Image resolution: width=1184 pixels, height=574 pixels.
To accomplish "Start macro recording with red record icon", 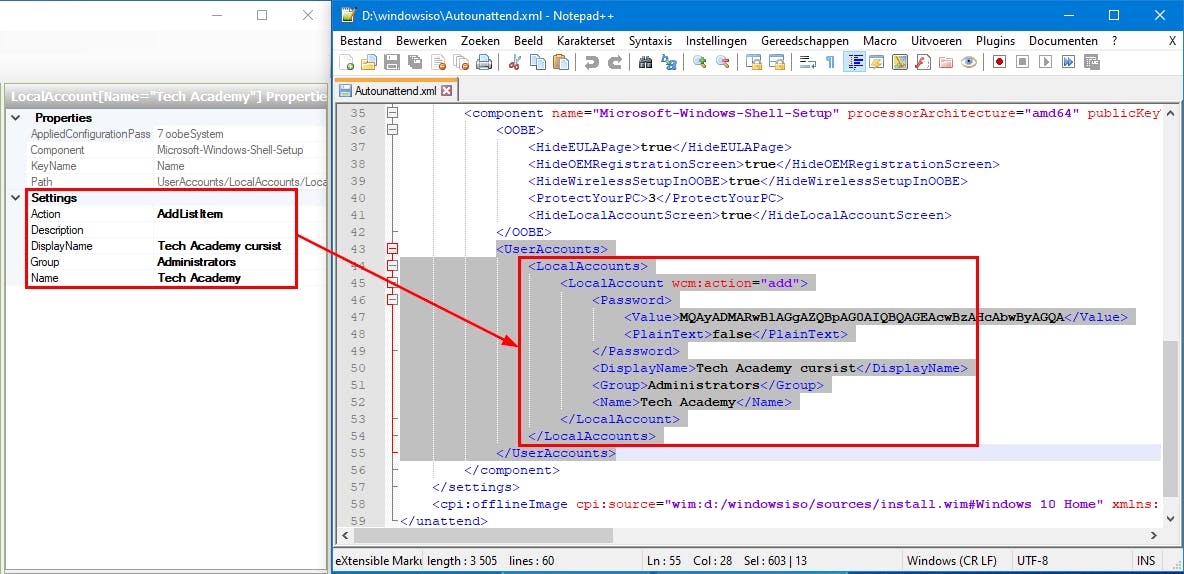I will pyautogui.click(x=999, y=63).
